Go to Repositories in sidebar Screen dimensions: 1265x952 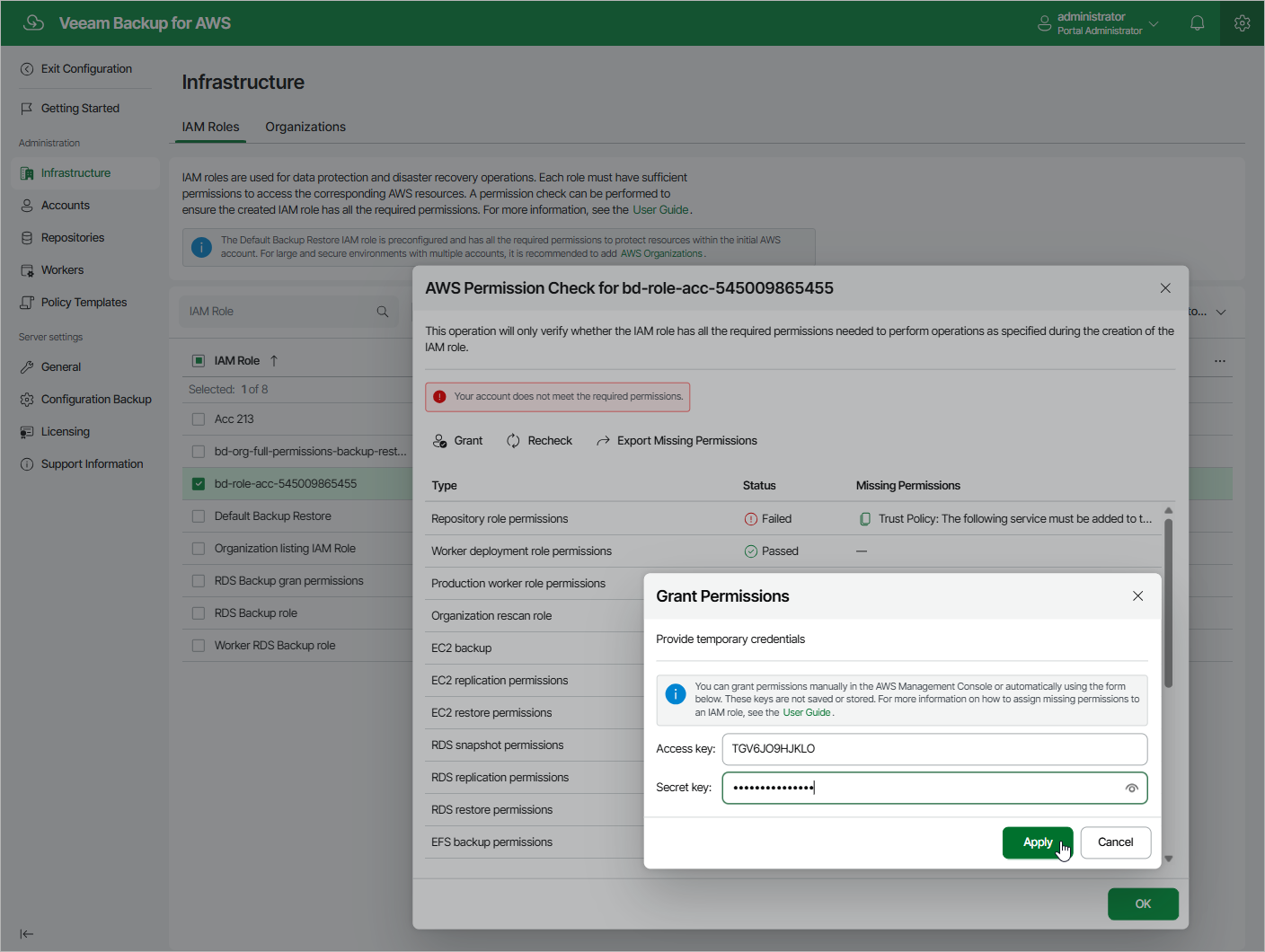pyautogui.click(x=73, y=238)
